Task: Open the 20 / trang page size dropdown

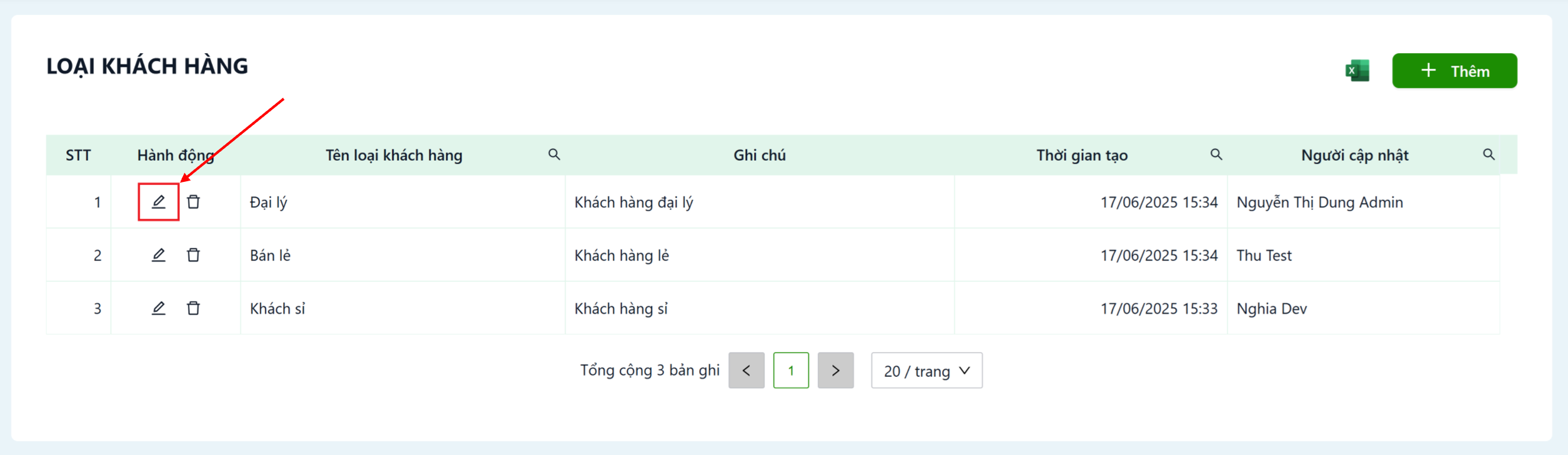Action: [927, 371]
